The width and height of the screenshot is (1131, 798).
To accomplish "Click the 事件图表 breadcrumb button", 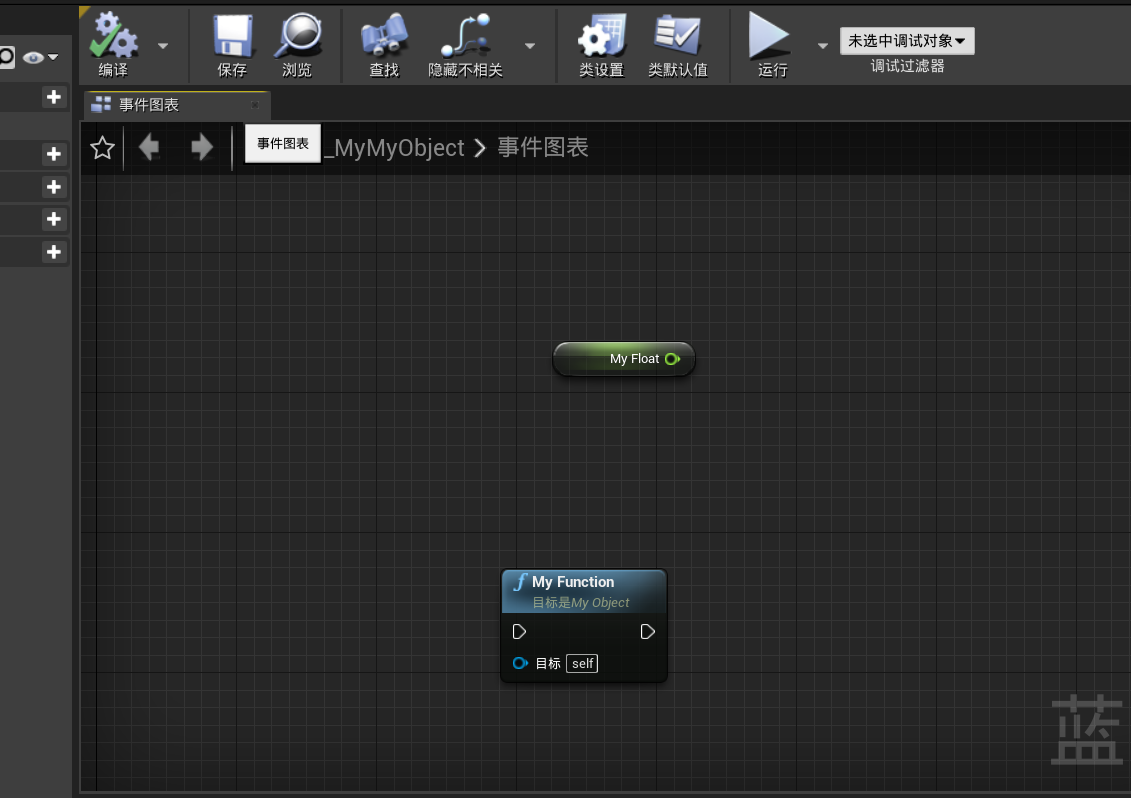I will tap(282, 143).
